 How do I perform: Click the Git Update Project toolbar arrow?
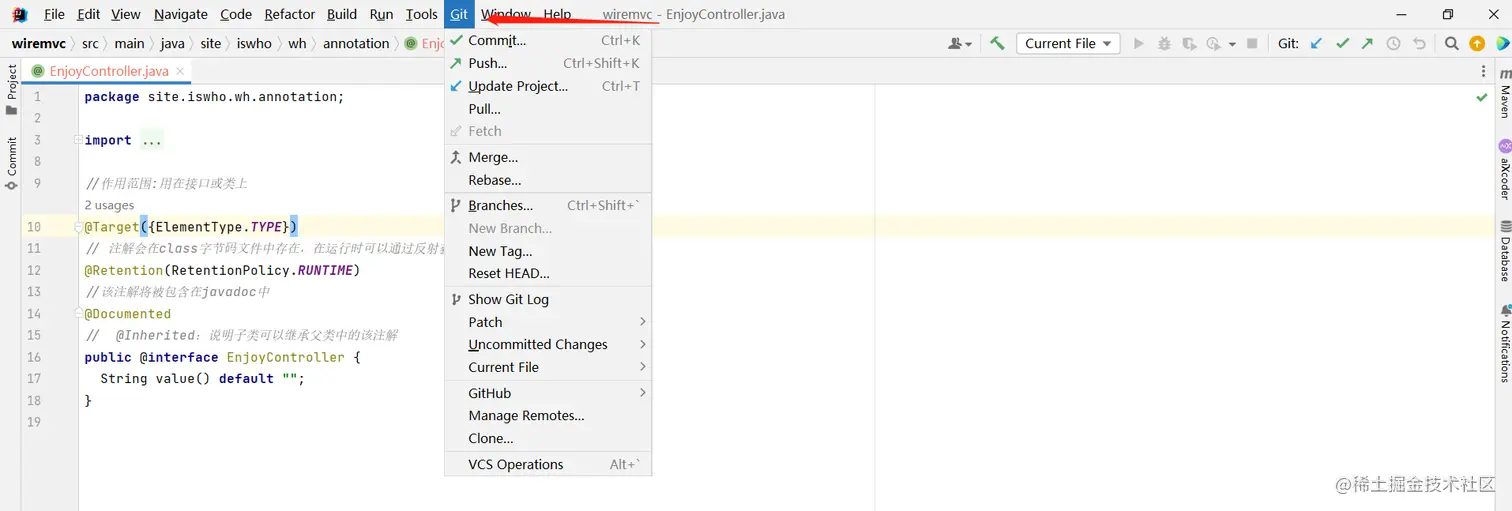click(x=1316, y=43)
